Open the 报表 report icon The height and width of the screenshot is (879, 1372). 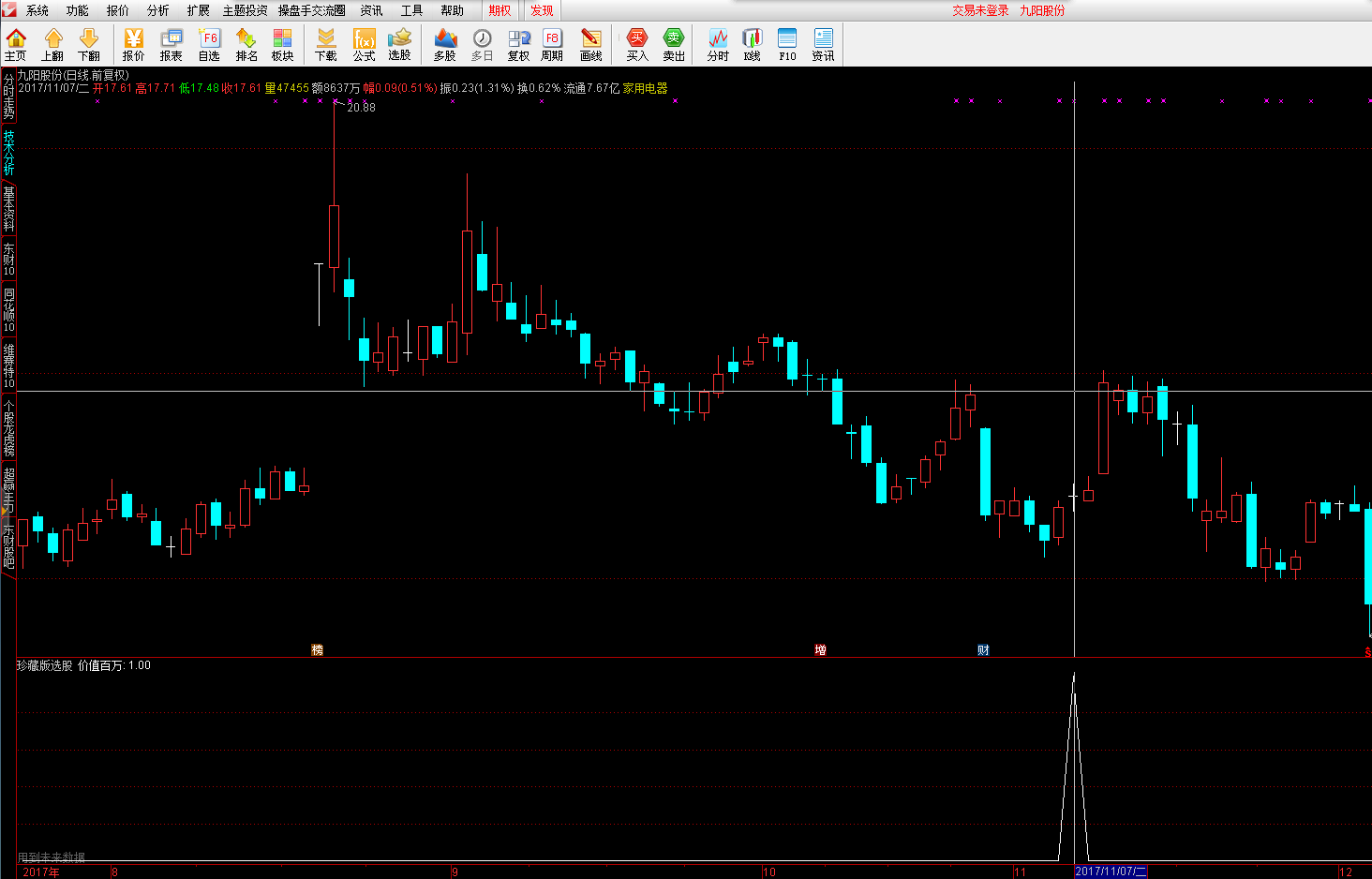point(171,44)
